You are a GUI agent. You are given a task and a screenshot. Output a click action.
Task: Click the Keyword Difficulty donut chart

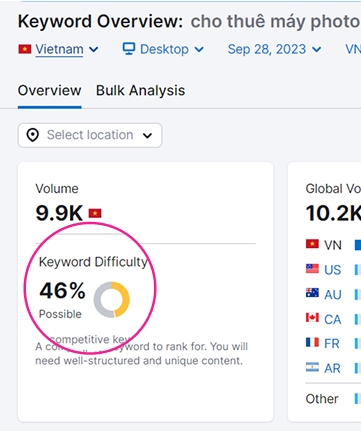coord(112,299)
